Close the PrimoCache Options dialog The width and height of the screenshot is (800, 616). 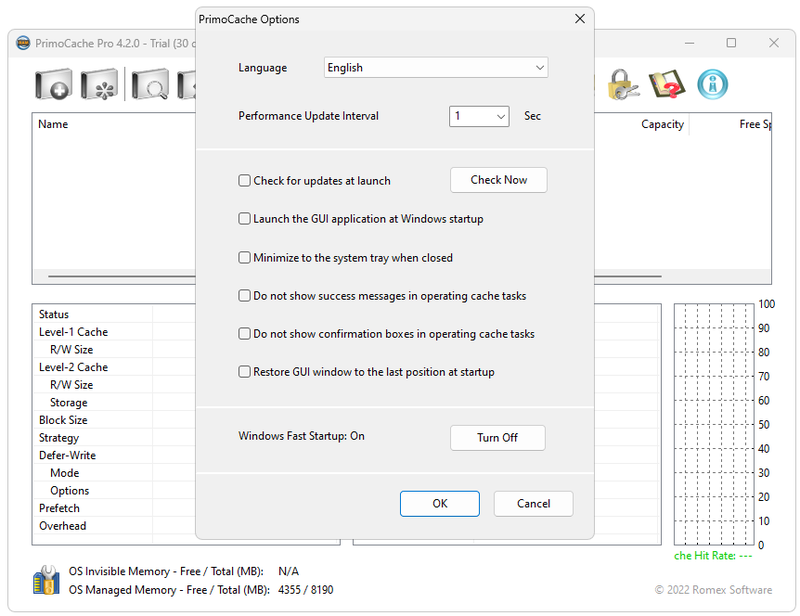pyautogui.click(x=580, y=19)
